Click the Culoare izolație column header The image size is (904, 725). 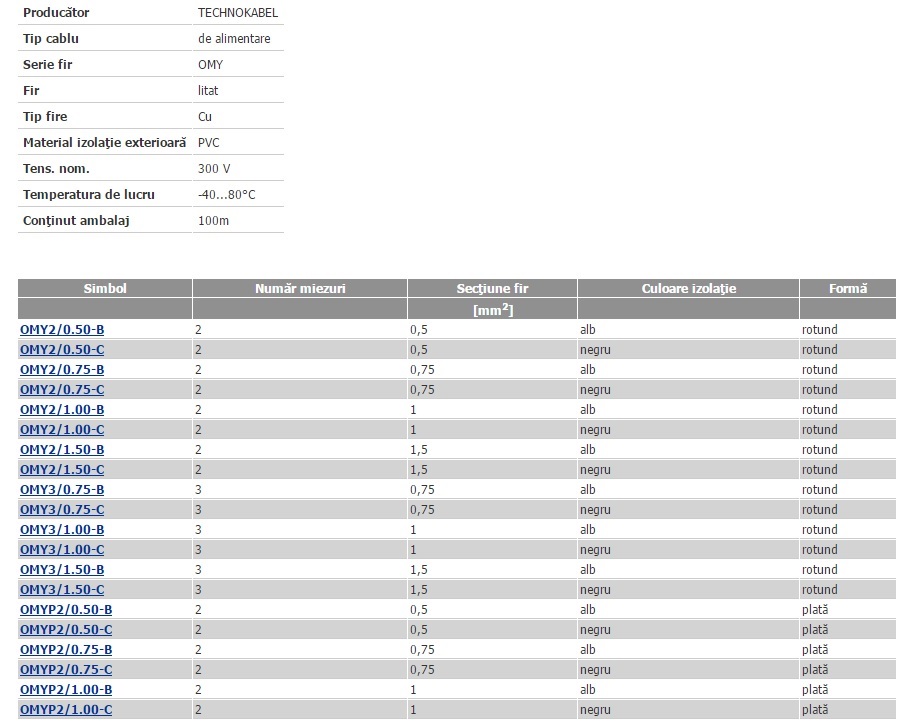[688, 288]
